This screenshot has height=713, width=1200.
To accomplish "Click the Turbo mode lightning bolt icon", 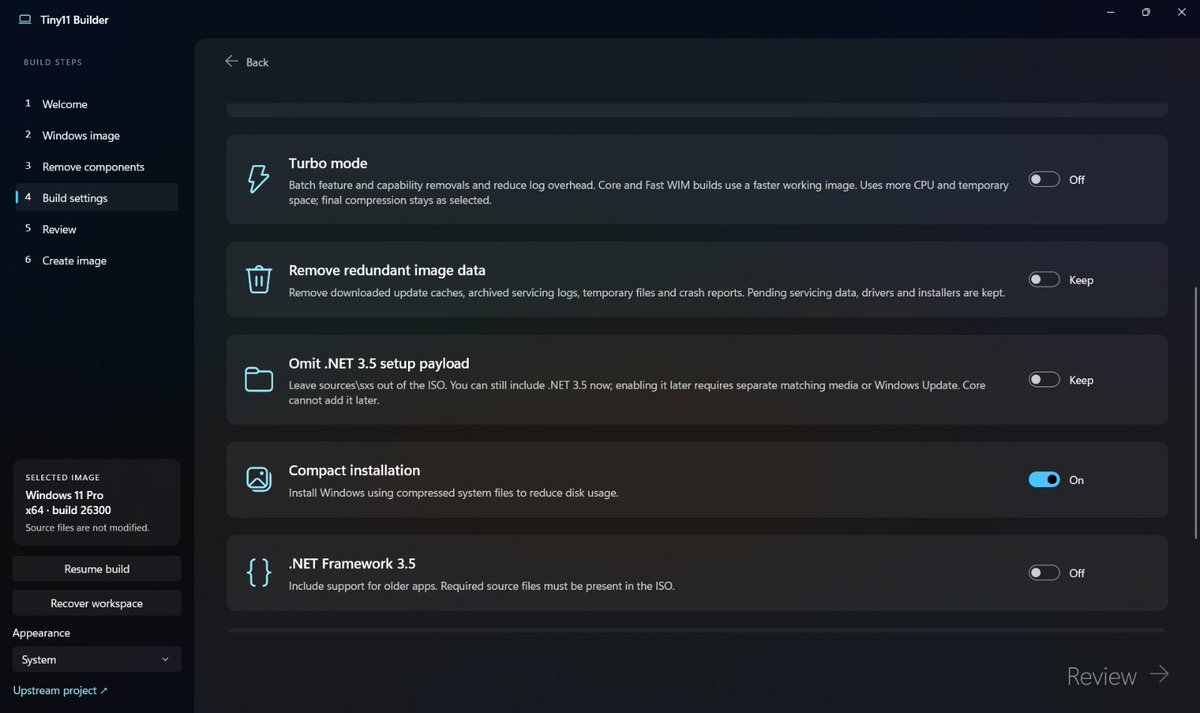I will point(258,179).
